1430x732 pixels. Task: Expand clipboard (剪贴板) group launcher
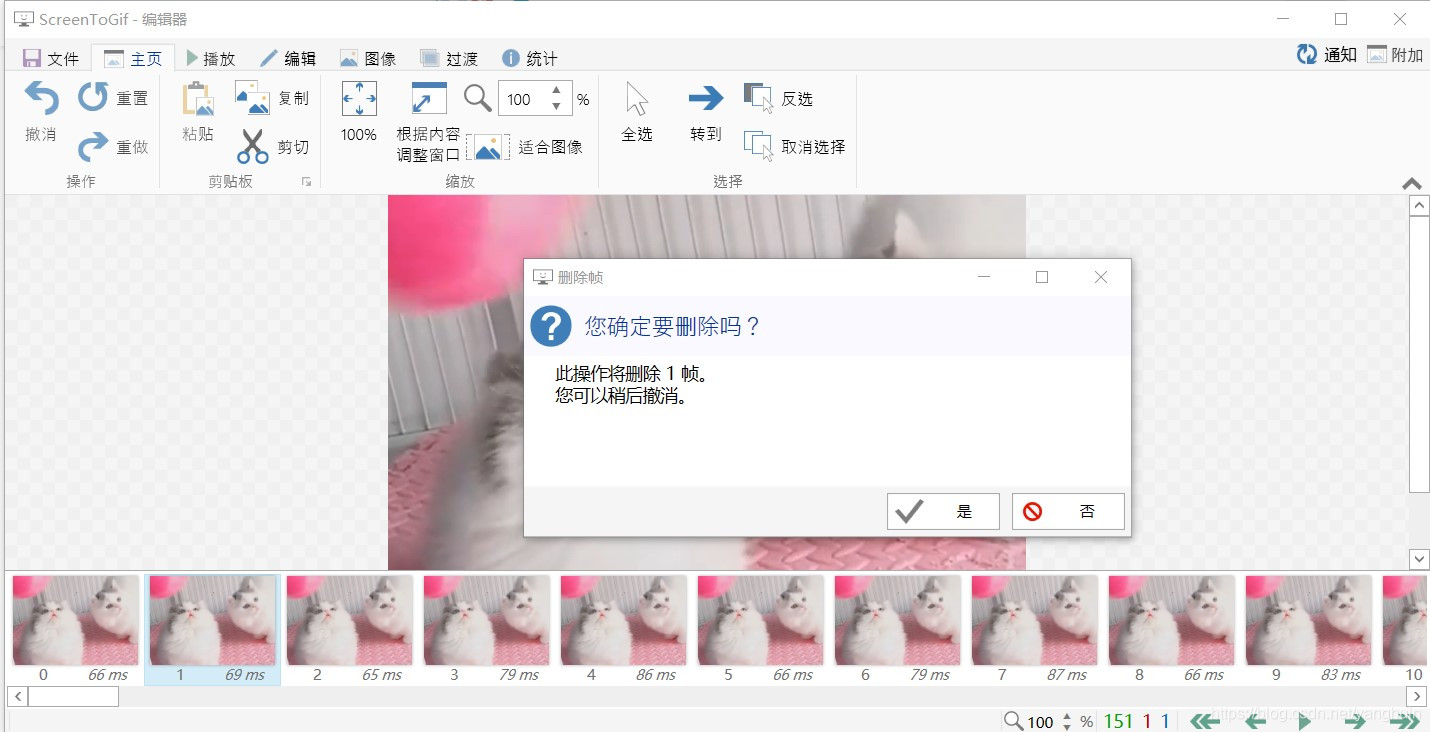(x=306, y=182)
